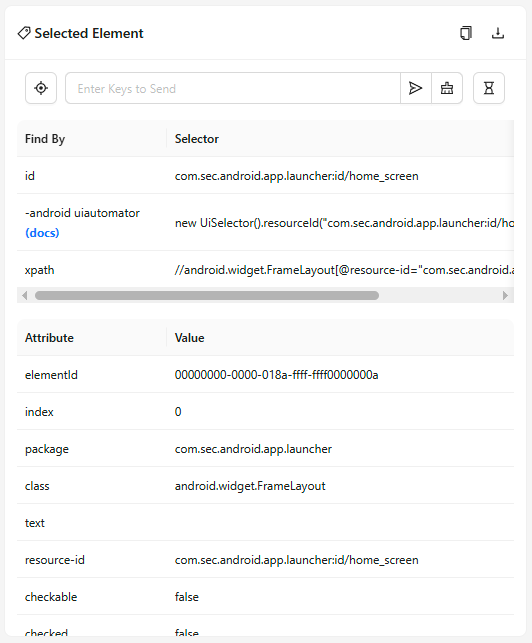Copy attributes with the clipboard icon
This screenshot has width=532, height=643.
coord(466,33)
